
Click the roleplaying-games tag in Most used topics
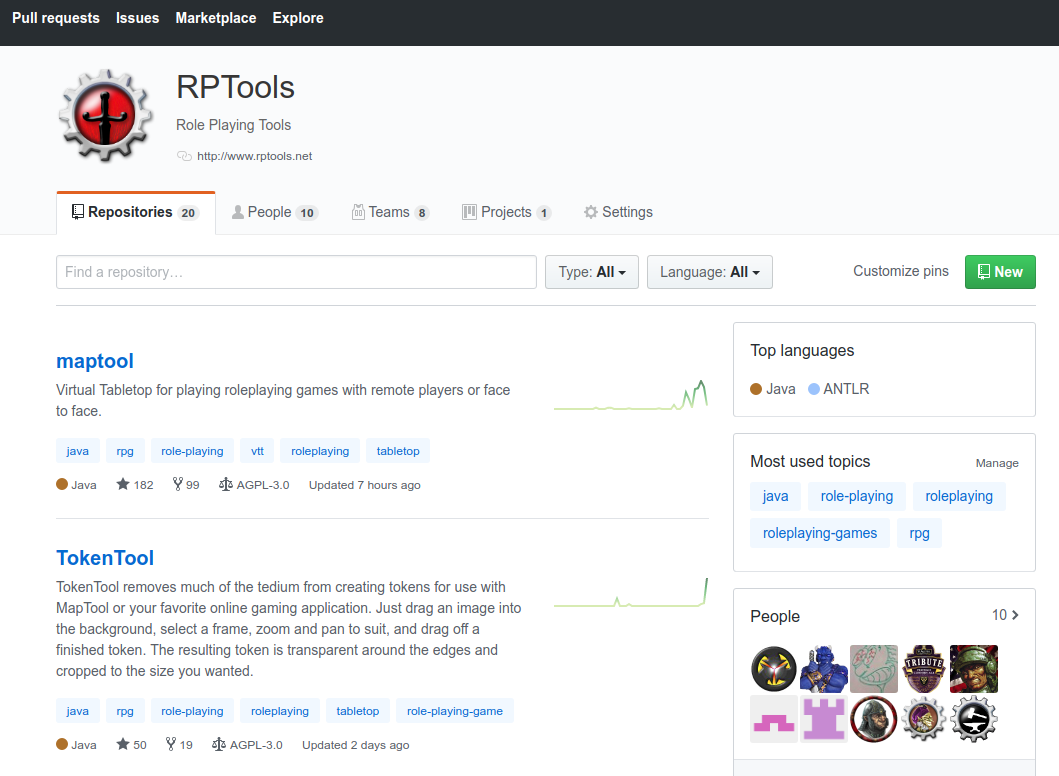click(x=820, y=534)
